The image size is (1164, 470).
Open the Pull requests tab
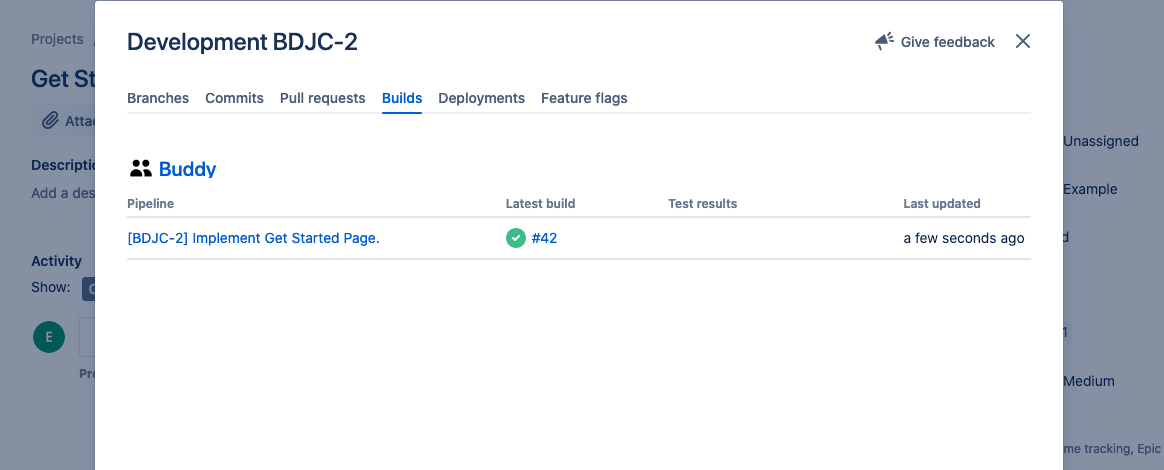click(322, 98)
